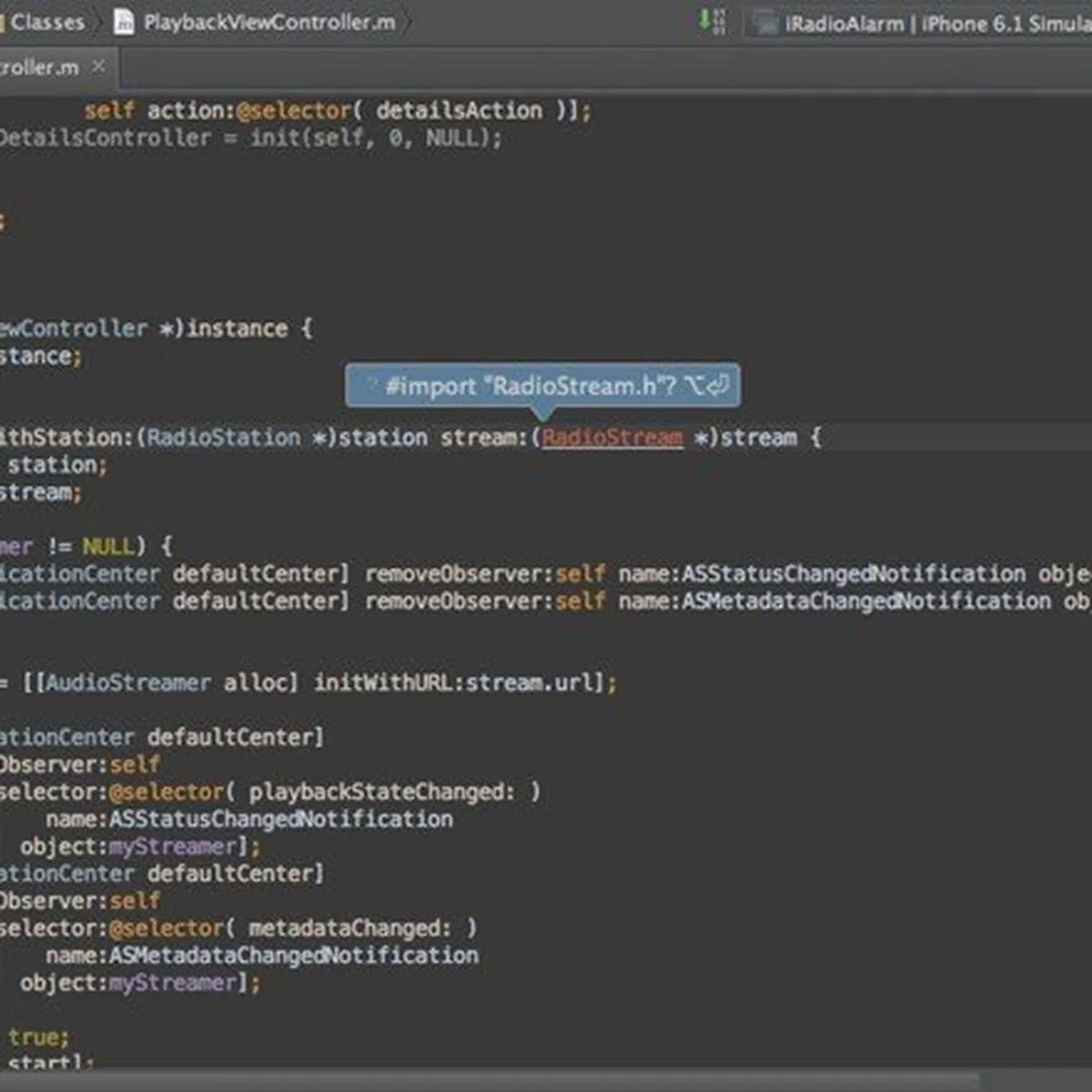This screenshot has width=1092, height=1092.
Task: Click the horizontal scrollbar at the bottom
Action: point(491,1081)
